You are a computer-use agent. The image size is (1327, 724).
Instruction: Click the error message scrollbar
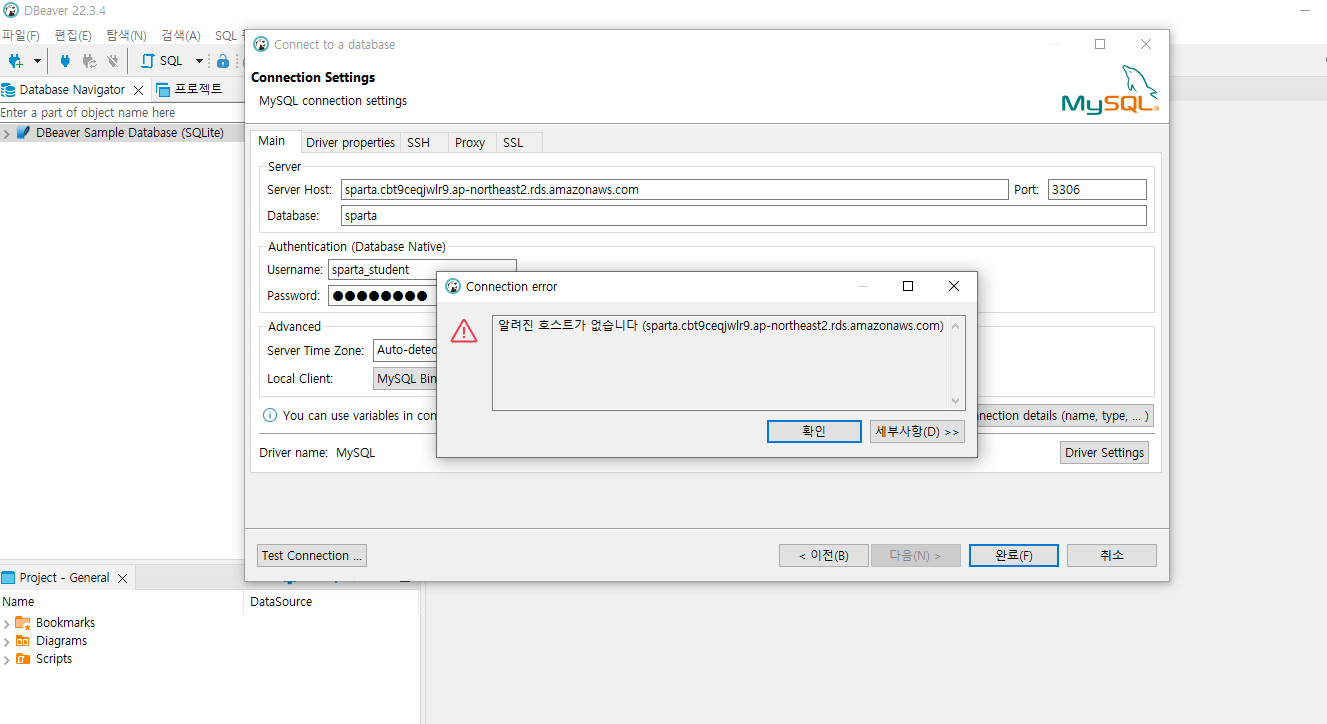pos(956,363)
